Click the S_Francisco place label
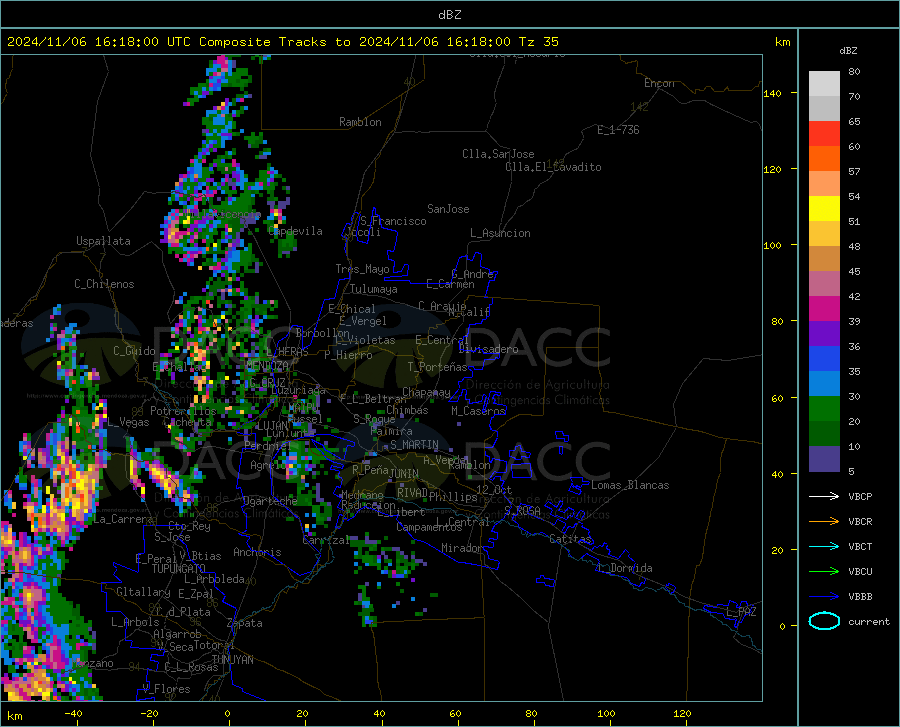 click(393, 221)
